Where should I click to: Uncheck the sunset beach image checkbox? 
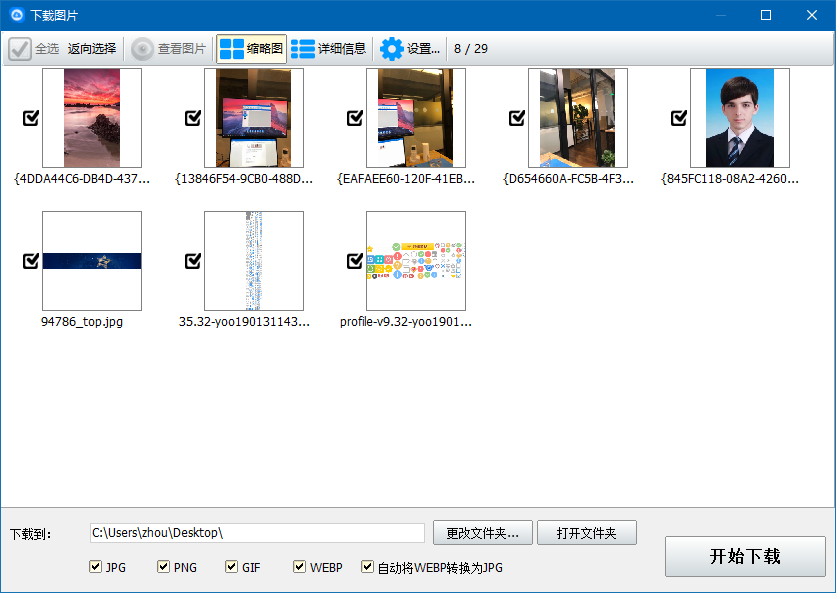pos(31,118)
